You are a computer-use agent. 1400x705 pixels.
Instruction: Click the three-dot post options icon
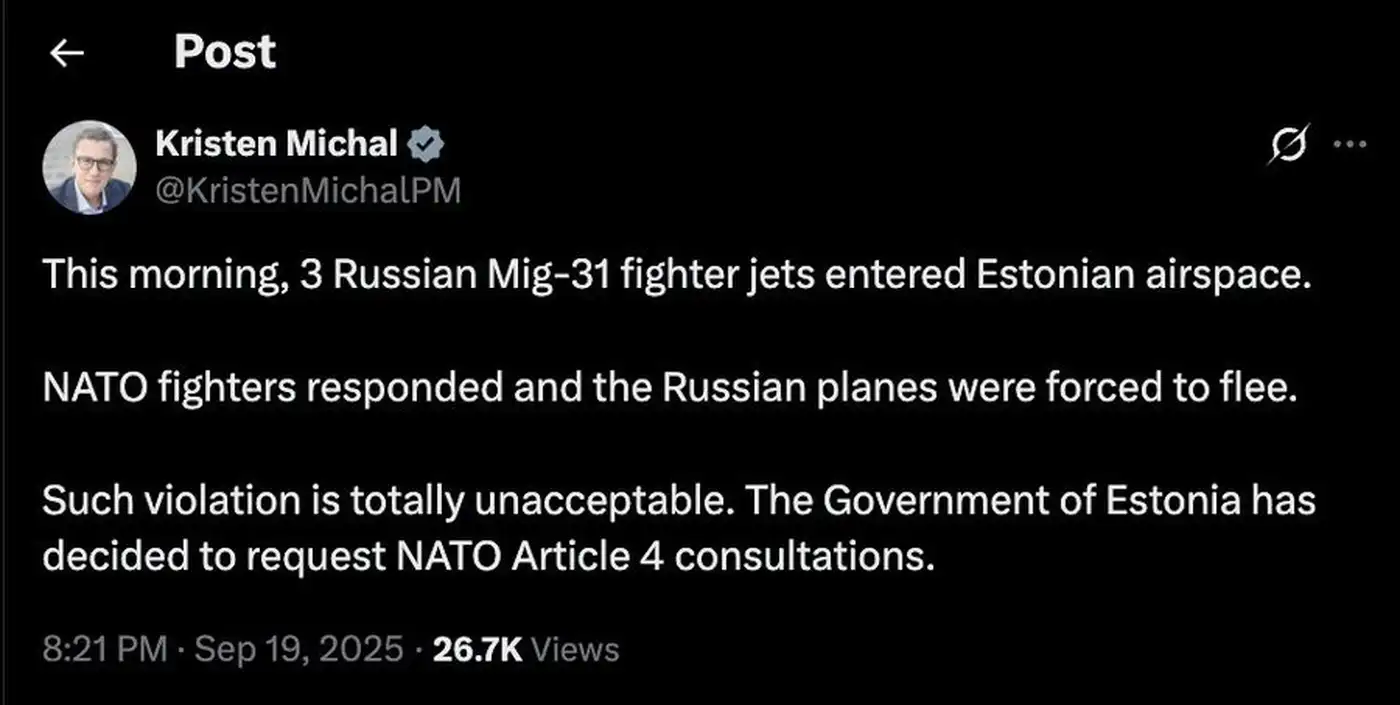[1350, 143]
